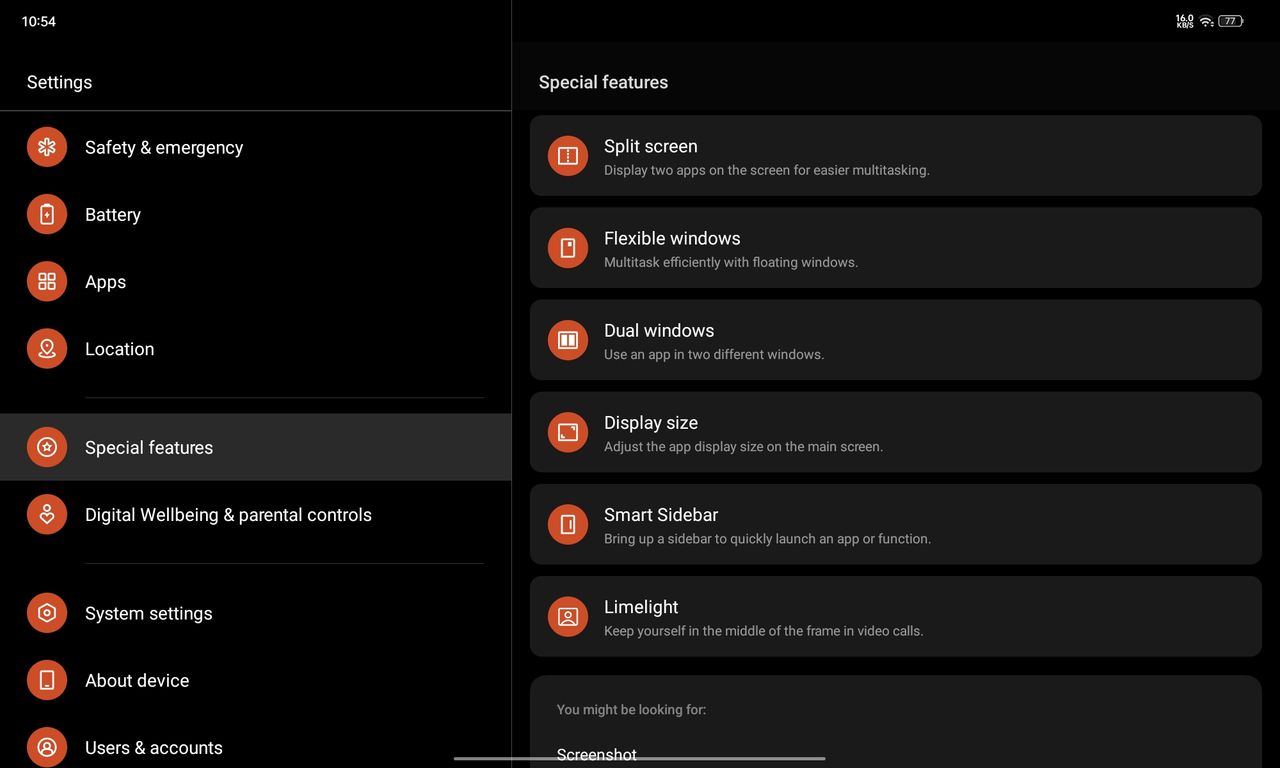Tap 'Bring up a sidebar' description text

tap(767, 538)
